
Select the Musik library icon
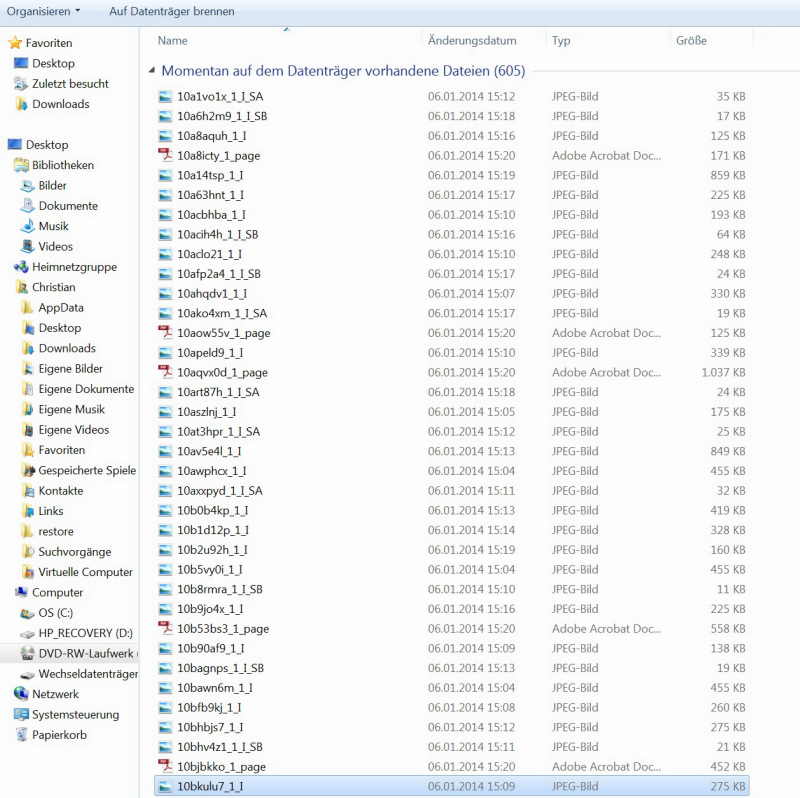pos(28,226)
